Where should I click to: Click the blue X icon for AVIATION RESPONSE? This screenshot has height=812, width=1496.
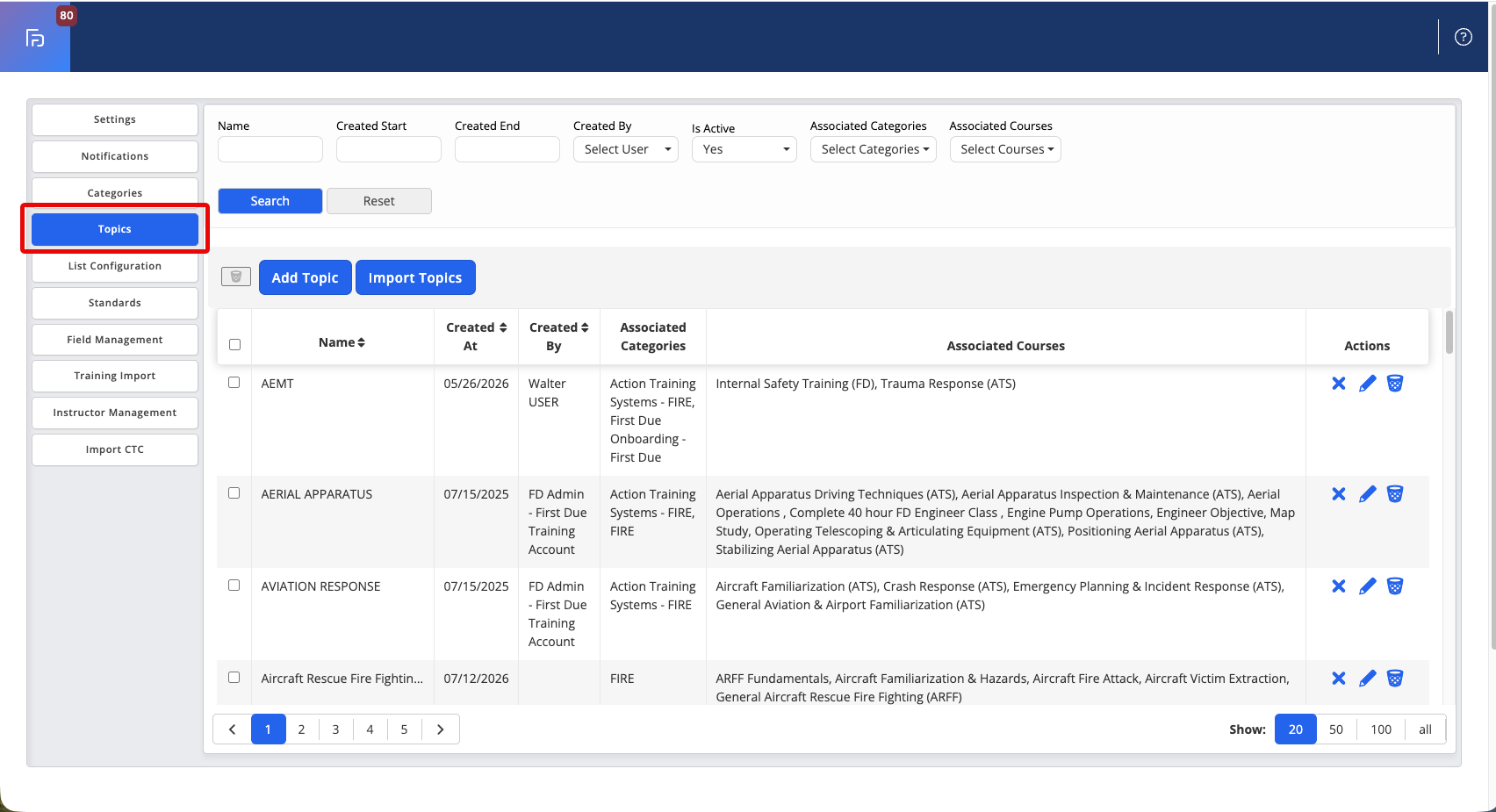click(1339, 586)
